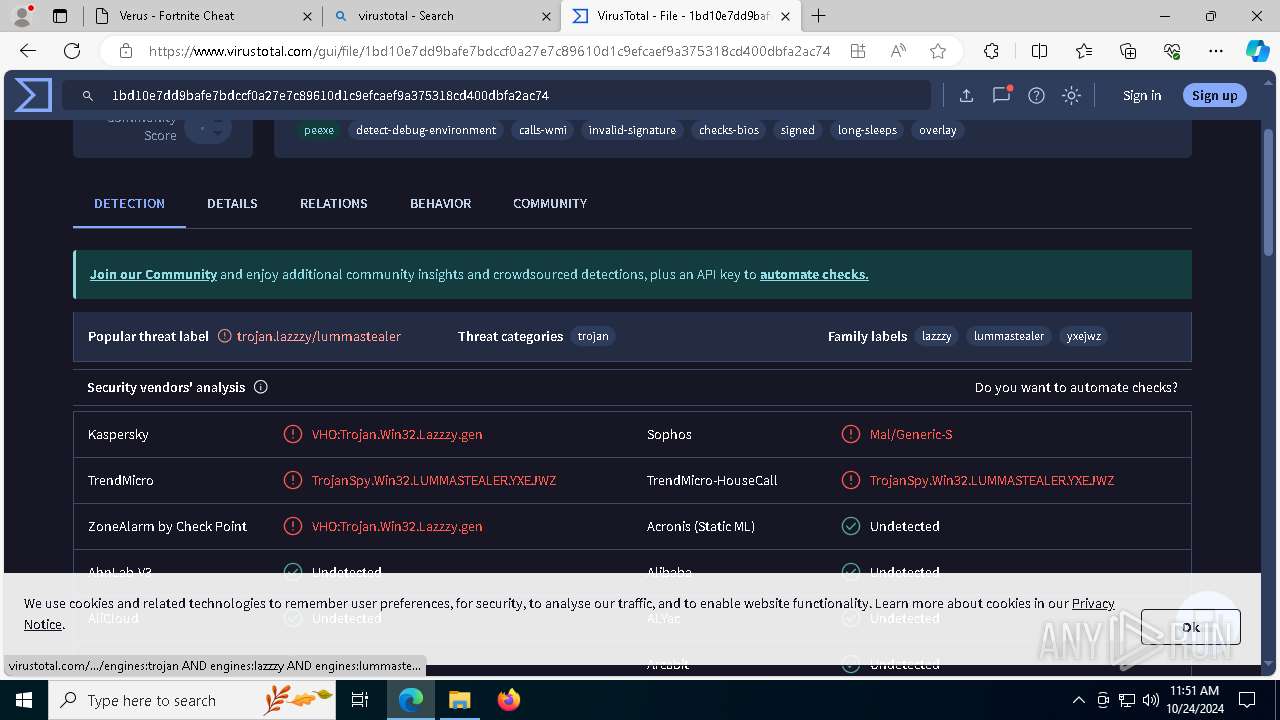This screenshot has width=1280, height=720.
Task: Click the Privacy Notice link in cookie banner
Action: click(1093, 603)
